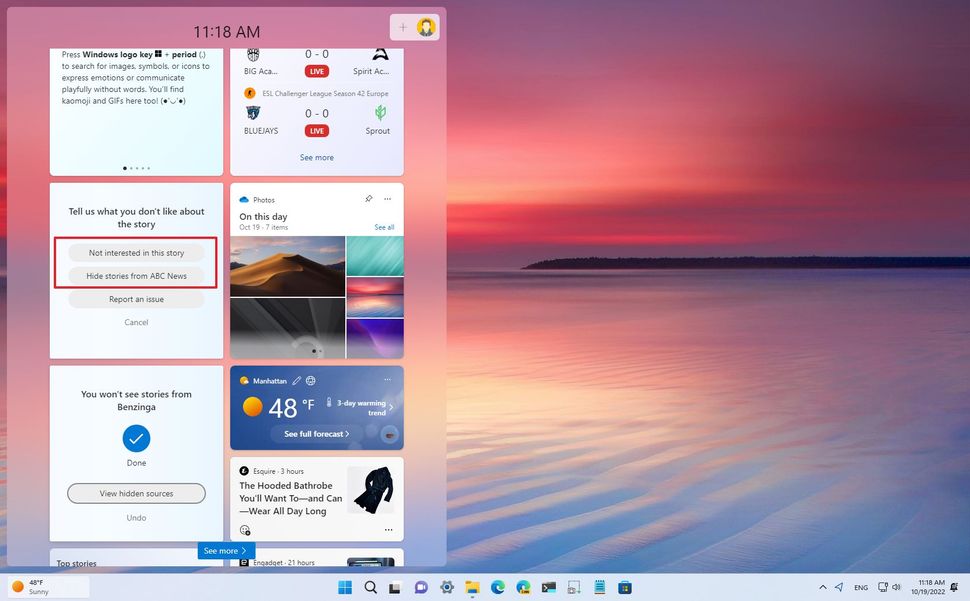This screenshot has width=970, height=601.
Task: Open See all in the On this day card
Action: [x=385, y=227]
